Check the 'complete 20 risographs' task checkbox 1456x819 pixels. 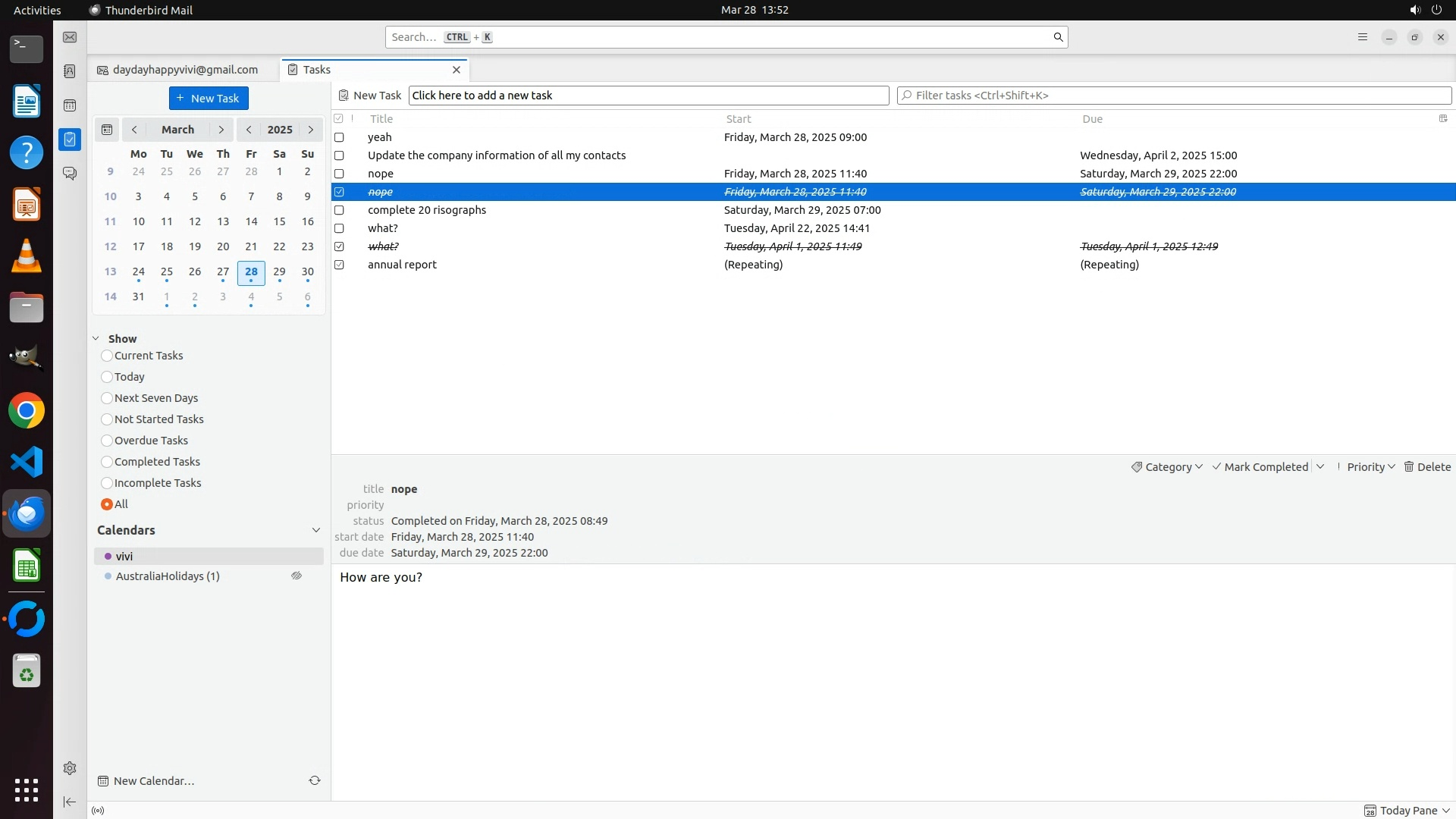coord(339,210)
